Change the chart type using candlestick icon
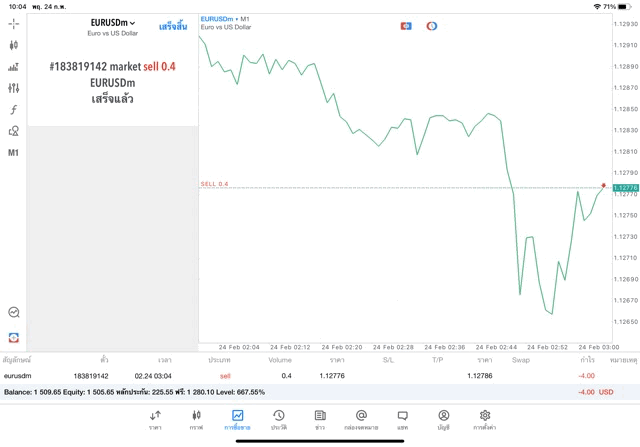 [13, 45]
